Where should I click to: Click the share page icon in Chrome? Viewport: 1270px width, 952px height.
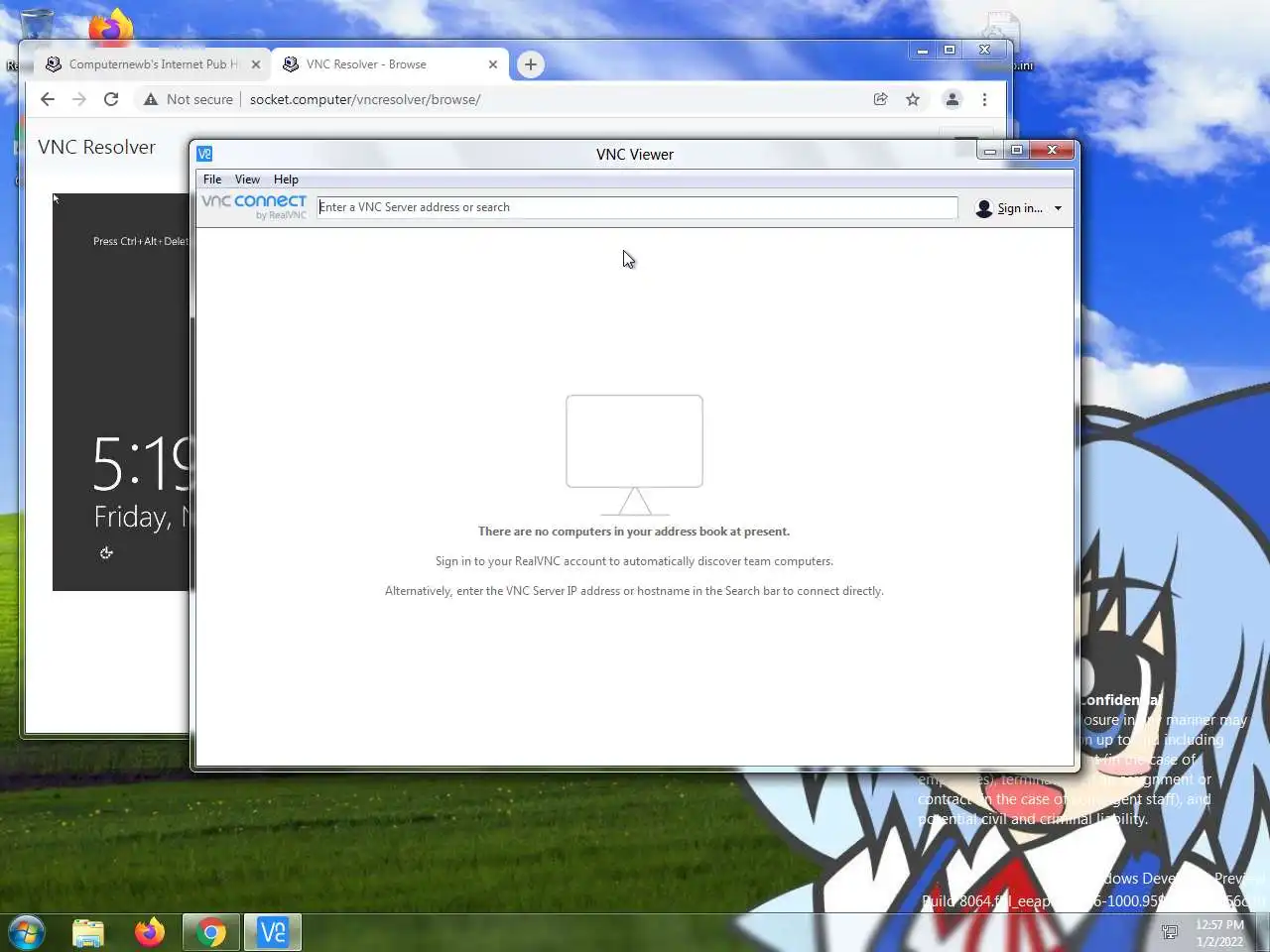(880, 99)
